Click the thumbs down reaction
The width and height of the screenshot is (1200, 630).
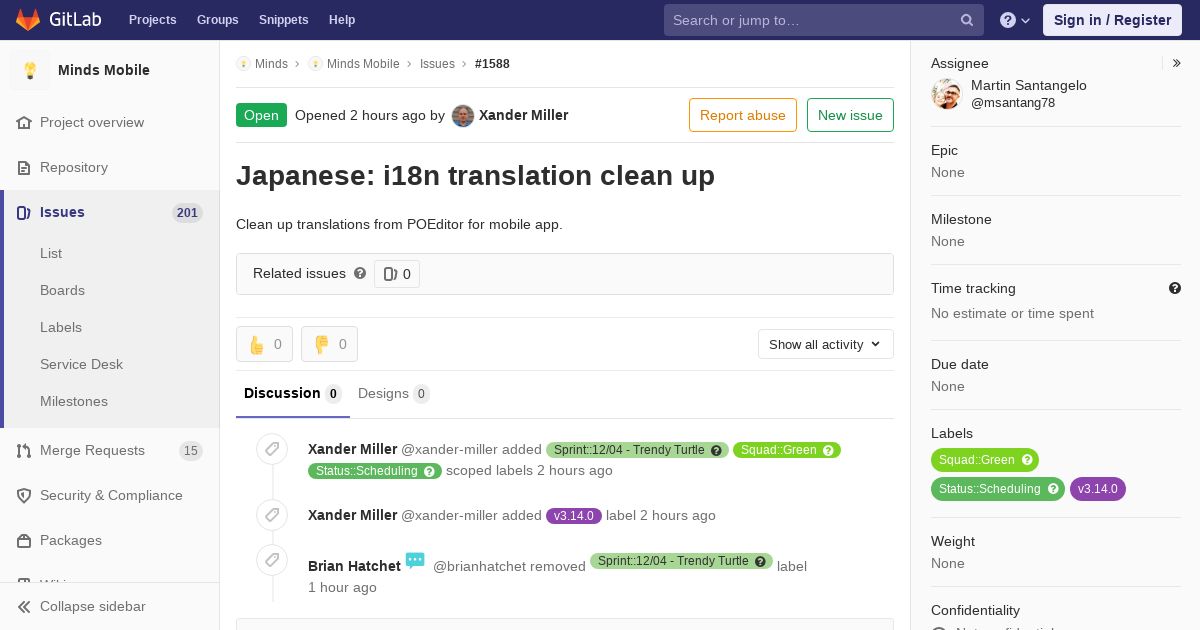coord(329,344)
